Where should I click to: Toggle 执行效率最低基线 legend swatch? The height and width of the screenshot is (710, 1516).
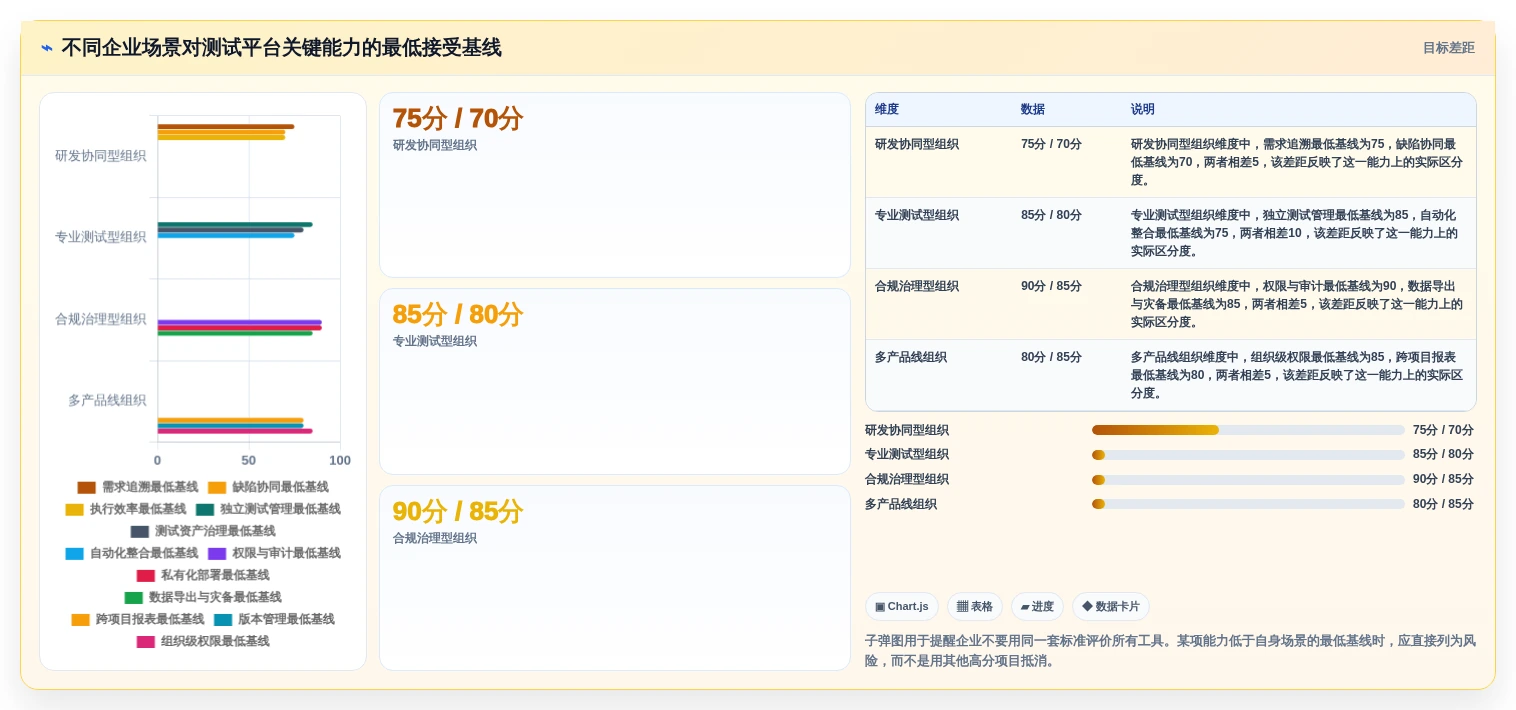75,510
